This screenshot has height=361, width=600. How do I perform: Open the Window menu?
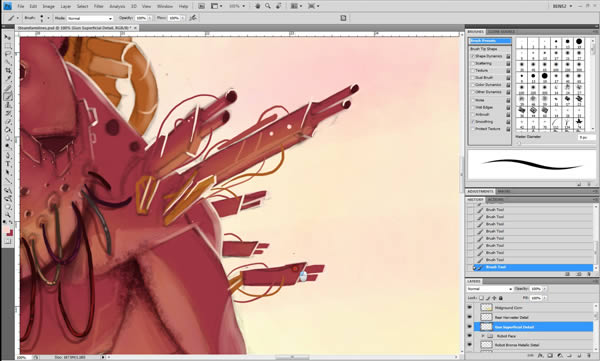click(x=165, y=7)
